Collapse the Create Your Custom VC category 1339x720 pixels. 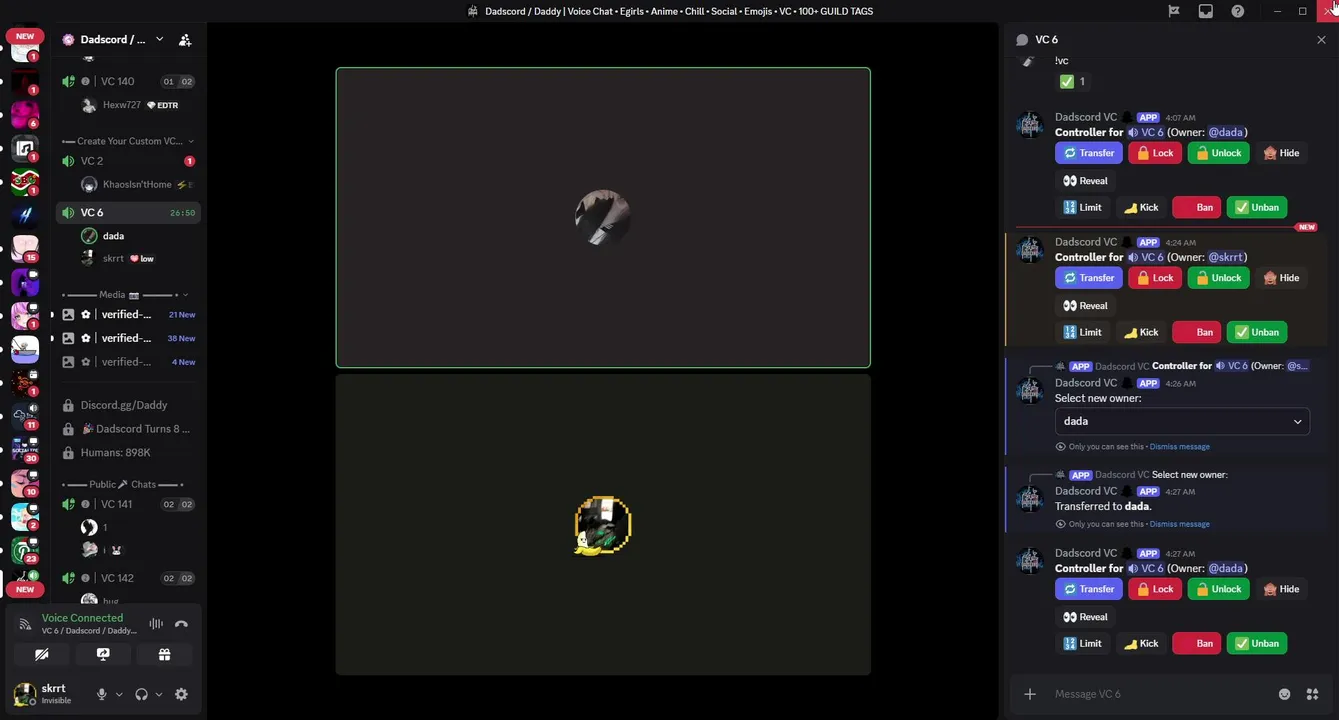coord(128,141)
